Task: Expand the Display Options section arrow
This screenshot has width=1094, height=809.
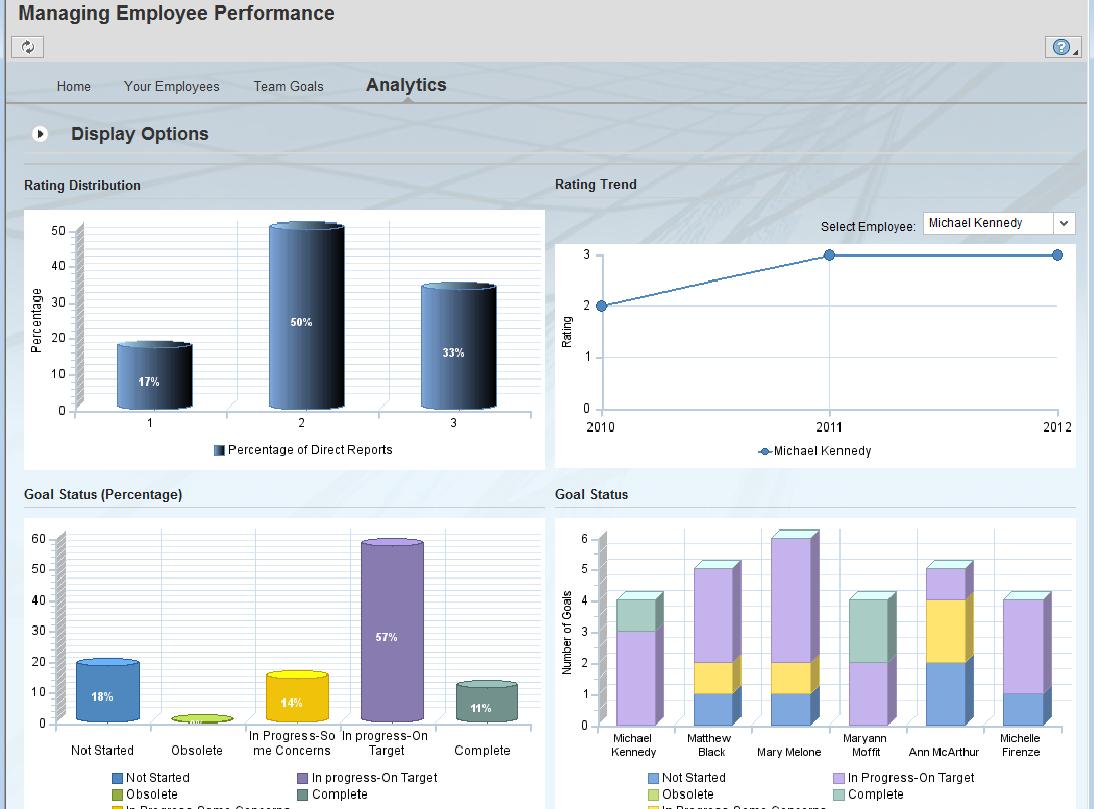Action: pos(40,134)
